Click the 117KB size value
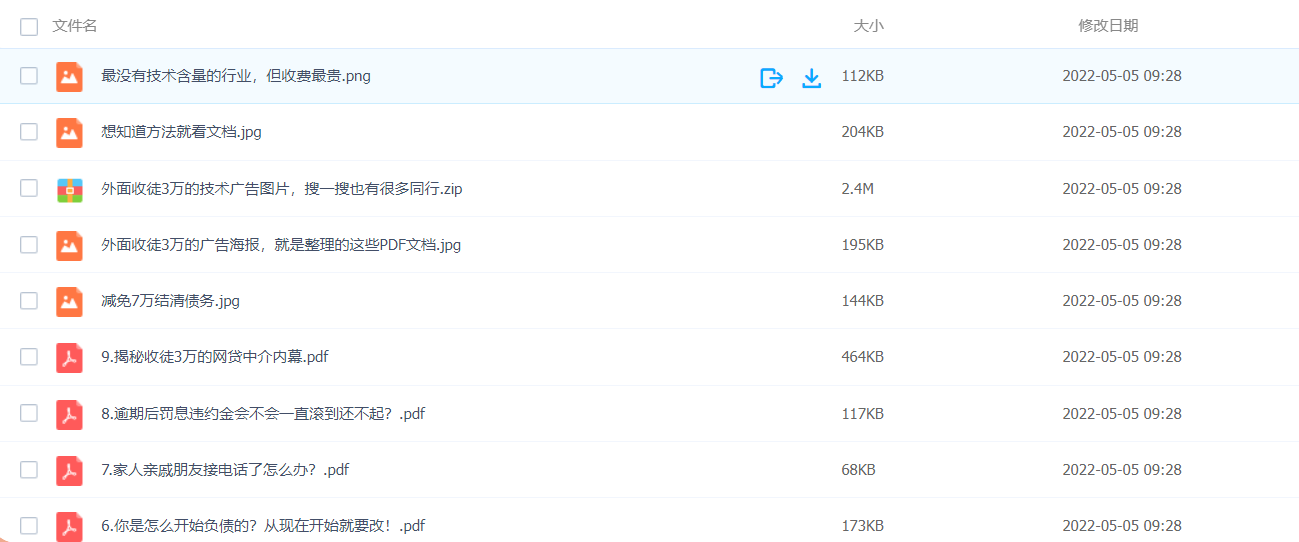This screenshot has width=1299, height=542. [862, 414]
